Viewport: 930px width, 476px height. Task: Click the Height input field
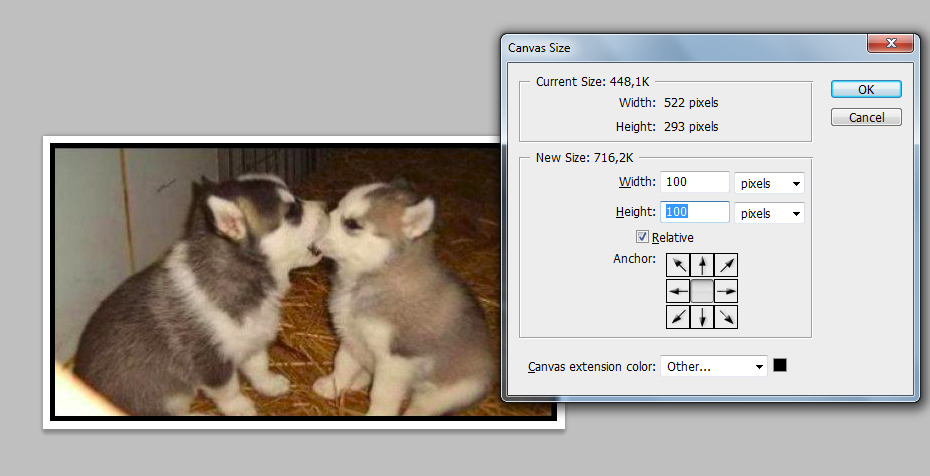[x=695, y=212]
